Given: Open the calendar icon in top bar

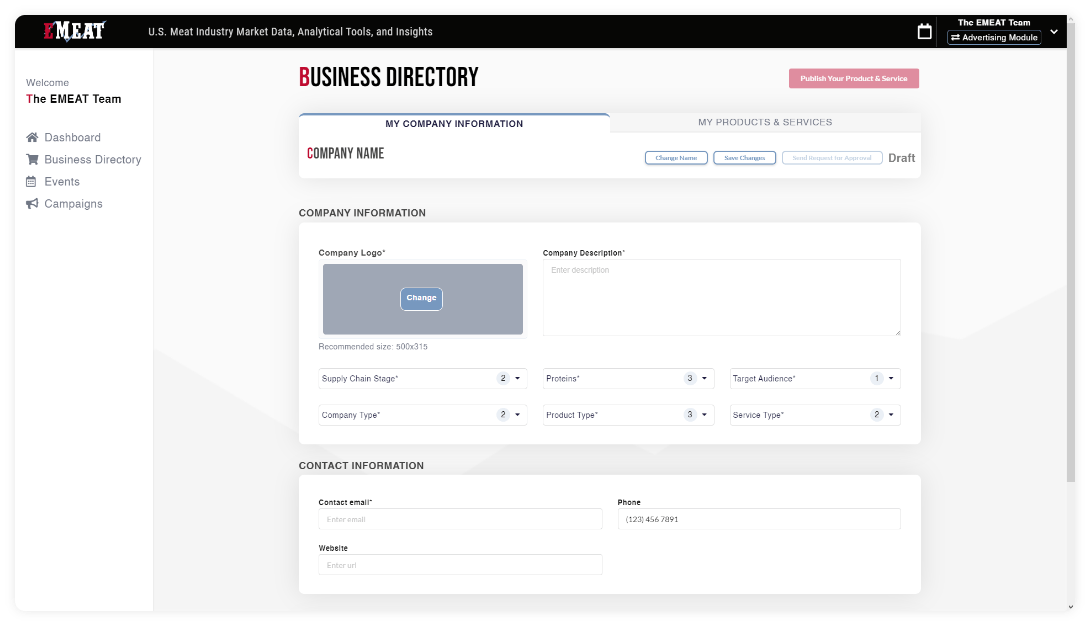Looking at the screenshot, I should click(924, 32).
